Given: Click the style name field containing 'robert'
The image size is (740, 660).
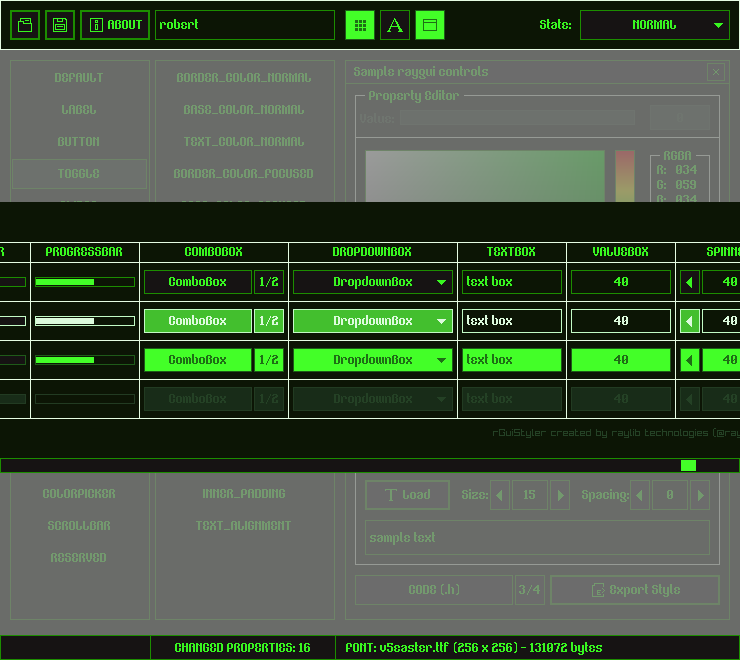Looking at the screenshot, I should (245, 25).
